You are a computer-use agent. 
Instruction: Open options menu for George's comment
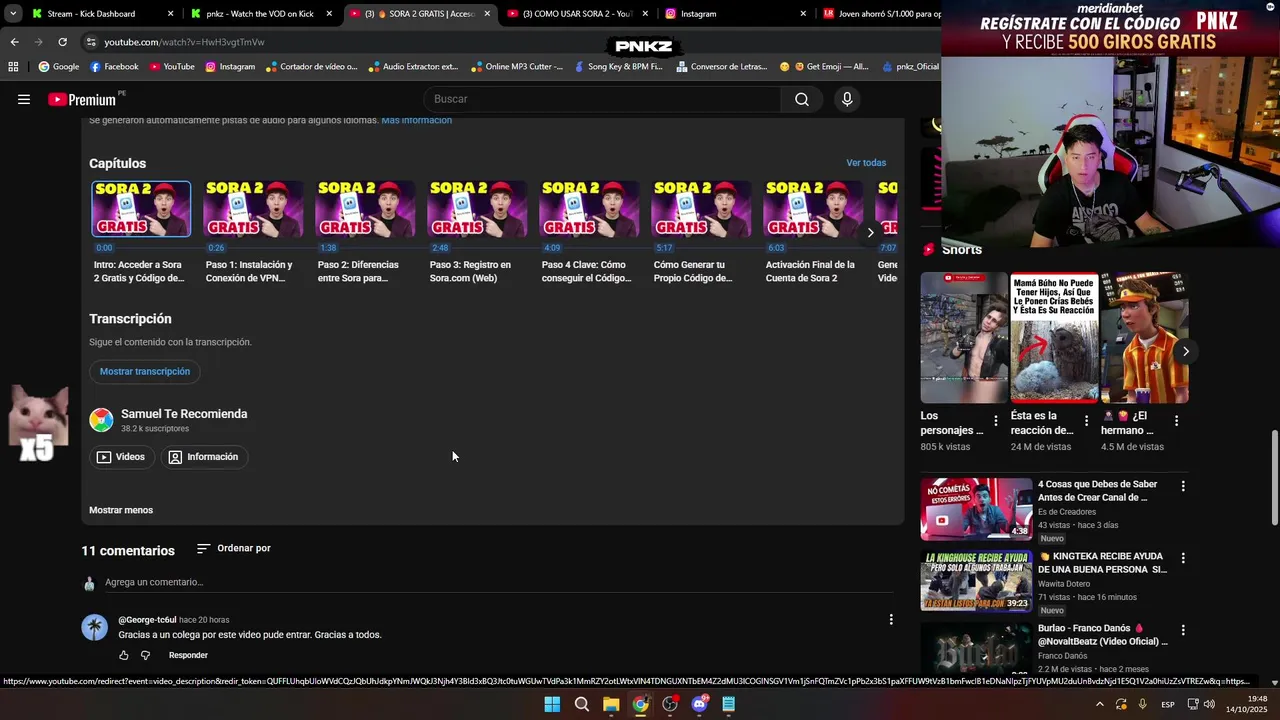click(x=891, y=620)
